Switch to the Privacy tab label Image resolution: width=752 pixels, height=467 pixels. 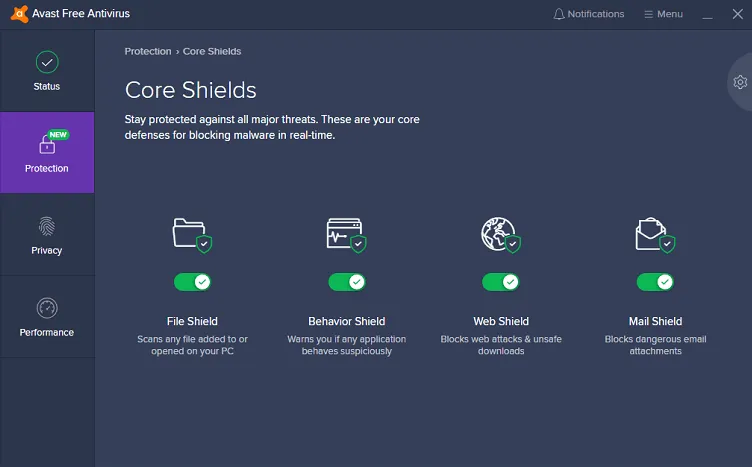coord(47,250)
